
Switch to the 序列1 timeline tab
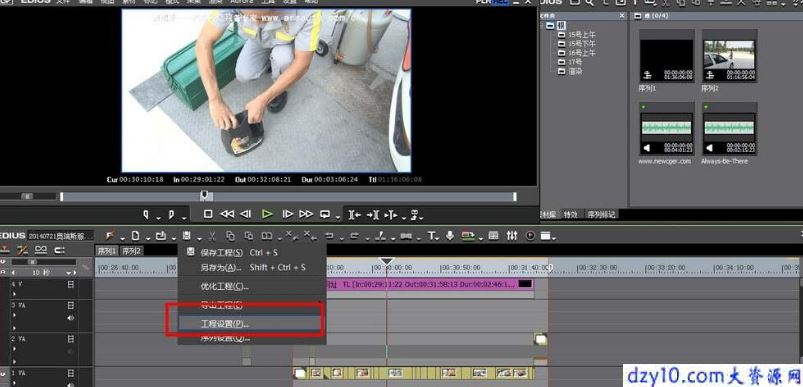coord(107,251)
